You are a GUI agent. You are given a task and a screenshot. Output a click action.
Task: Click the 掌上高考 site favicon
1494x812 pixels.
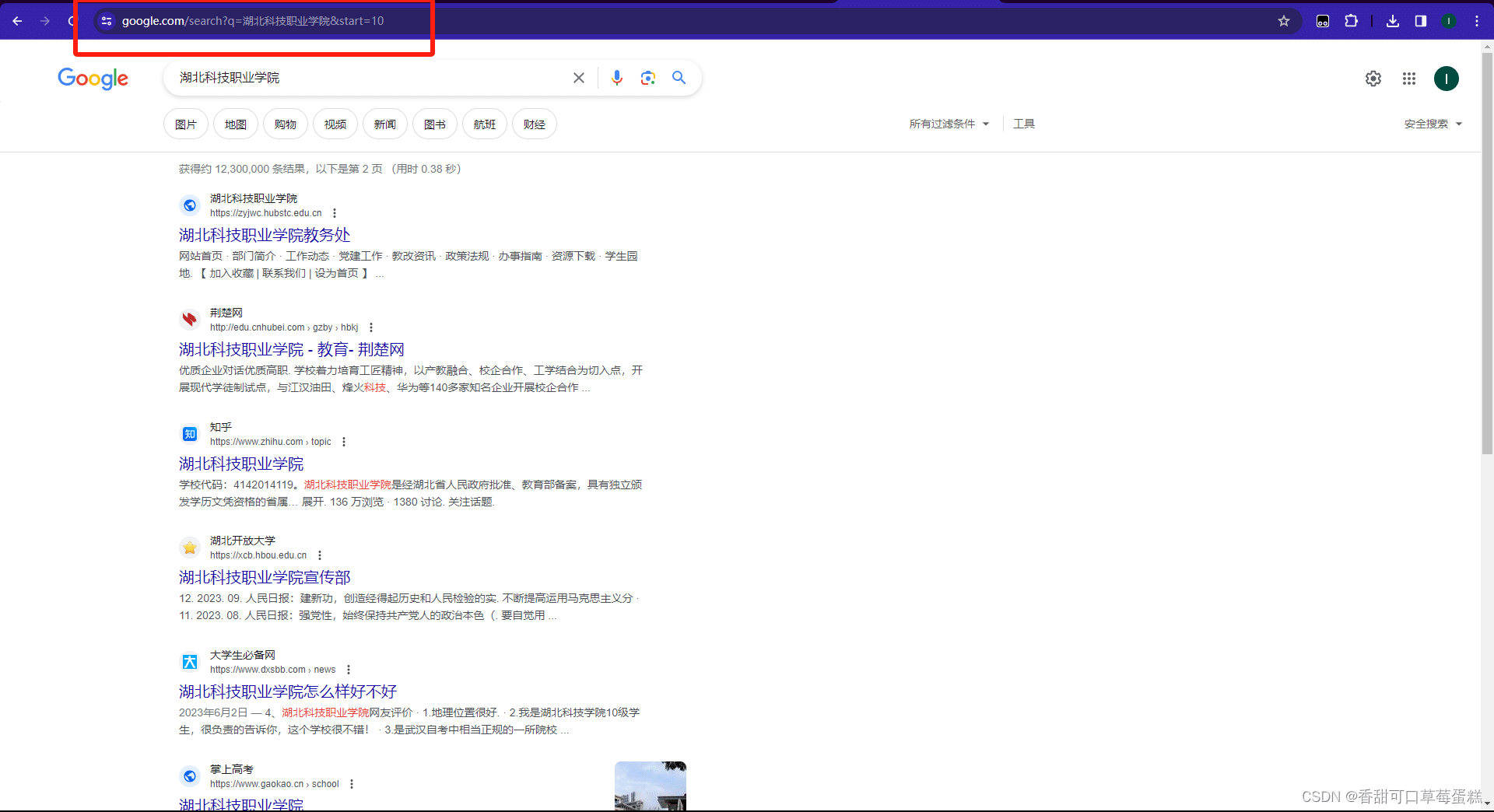[190, 776]
